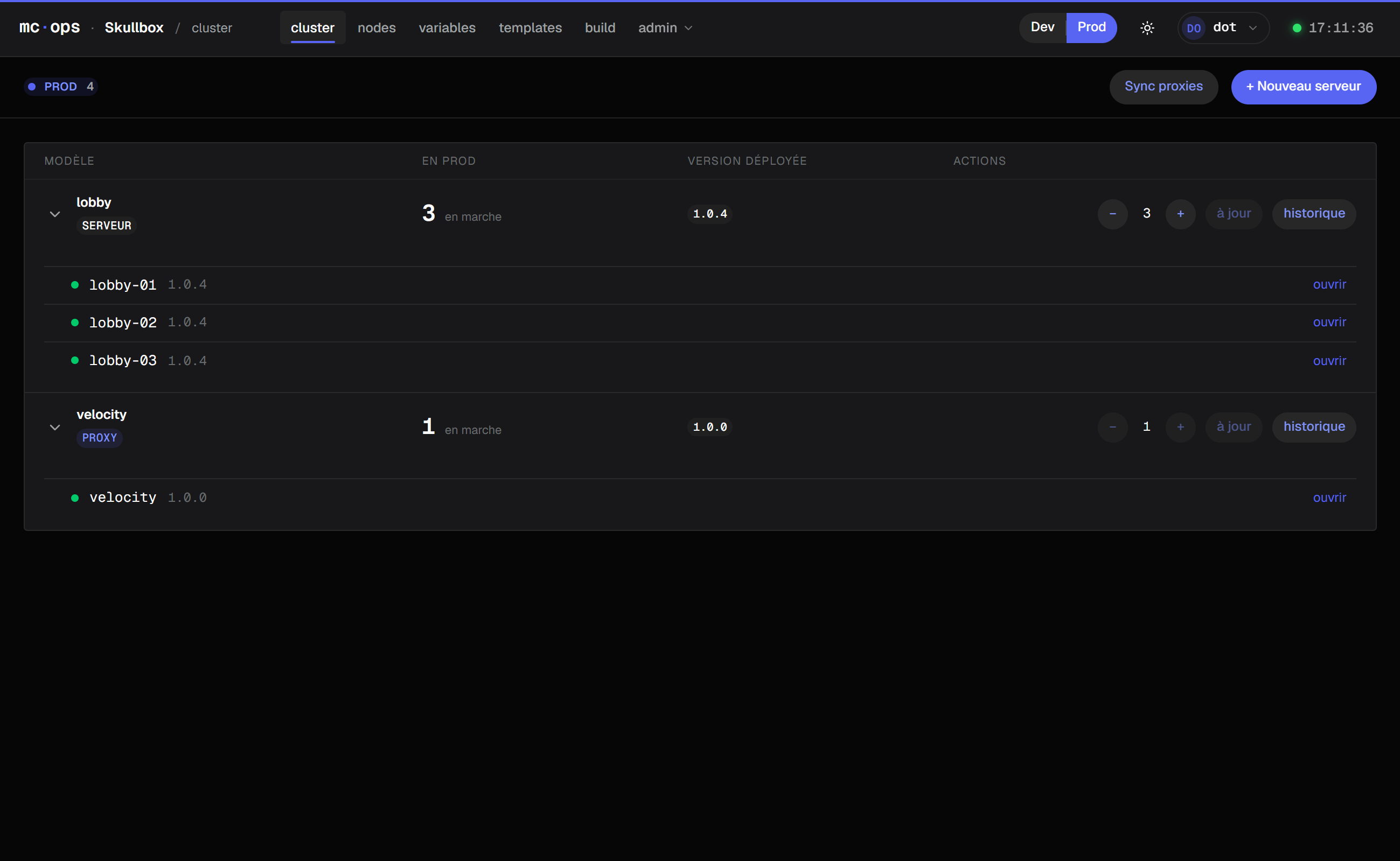
Task: Toggle the light/dark theme sun icon
Action: coord(1147,28)
